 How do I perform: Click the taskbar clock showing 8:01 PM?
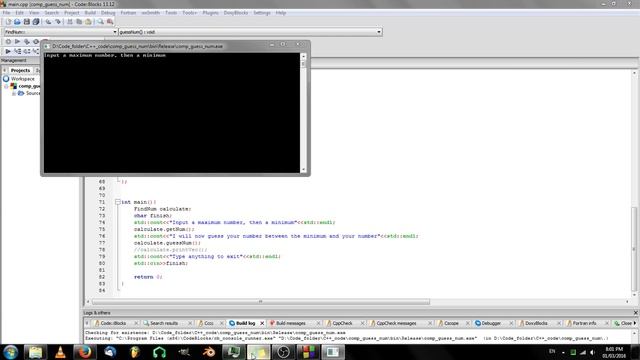click(x=614, y=352)
